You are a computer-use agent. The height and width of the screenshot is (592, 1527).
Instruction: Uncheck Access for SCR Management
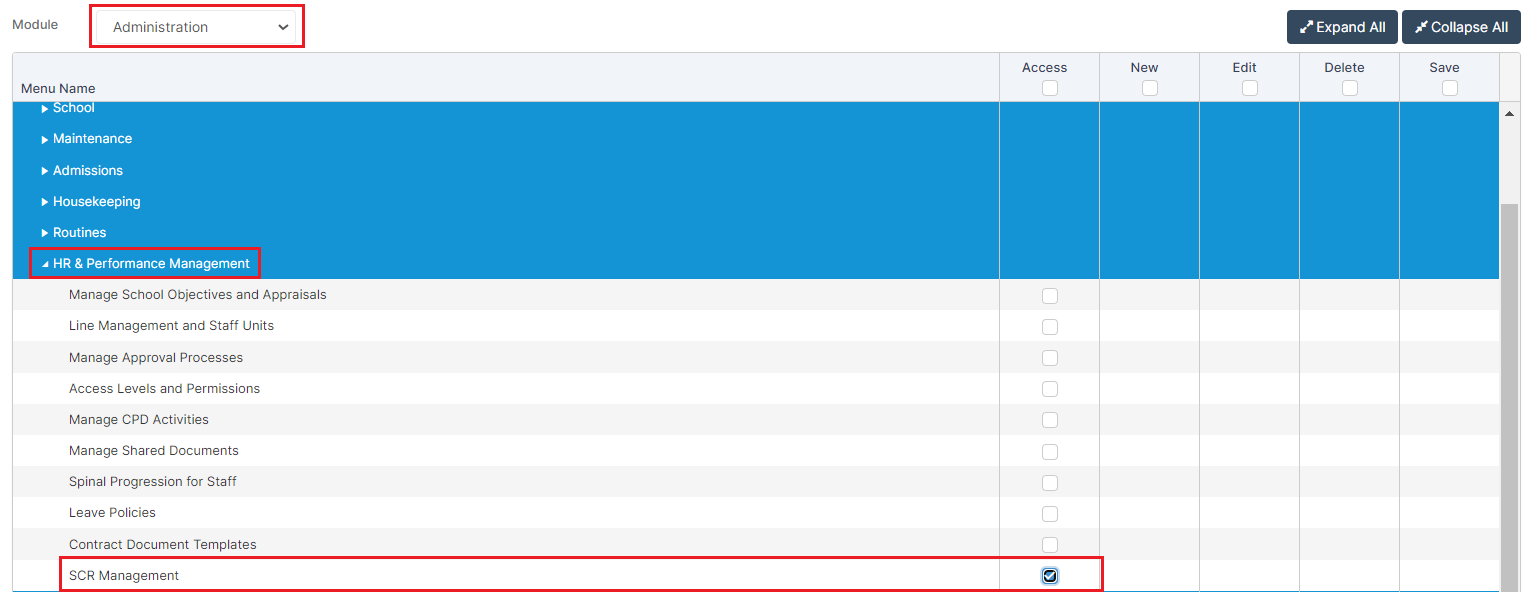point(1049,576)
